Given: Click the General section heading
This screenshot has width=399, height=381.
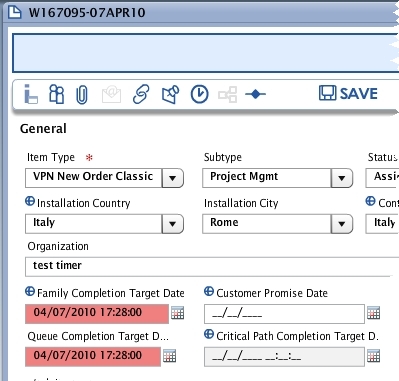Looking at the screenshot, I should point(43,129).
